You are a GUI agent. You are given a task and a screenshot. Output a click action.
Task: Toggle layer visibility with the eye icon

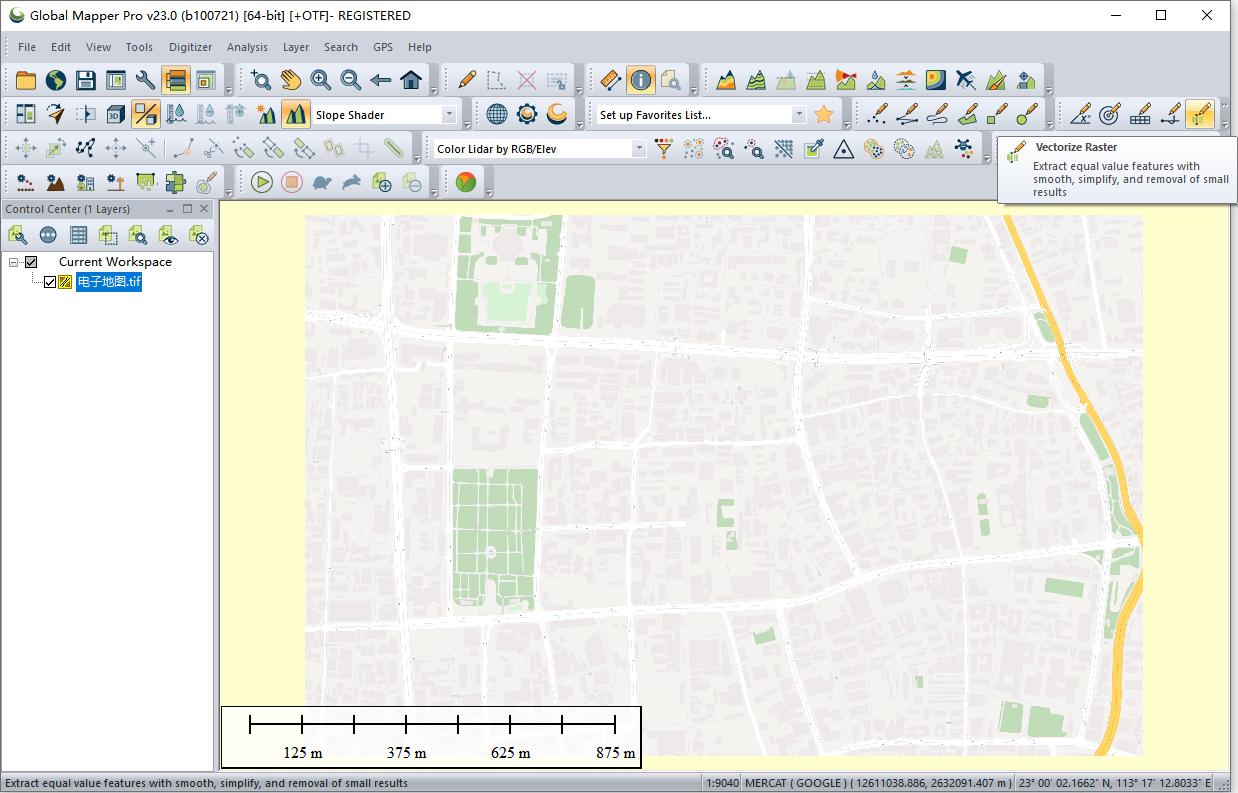(x=169, y=236)
